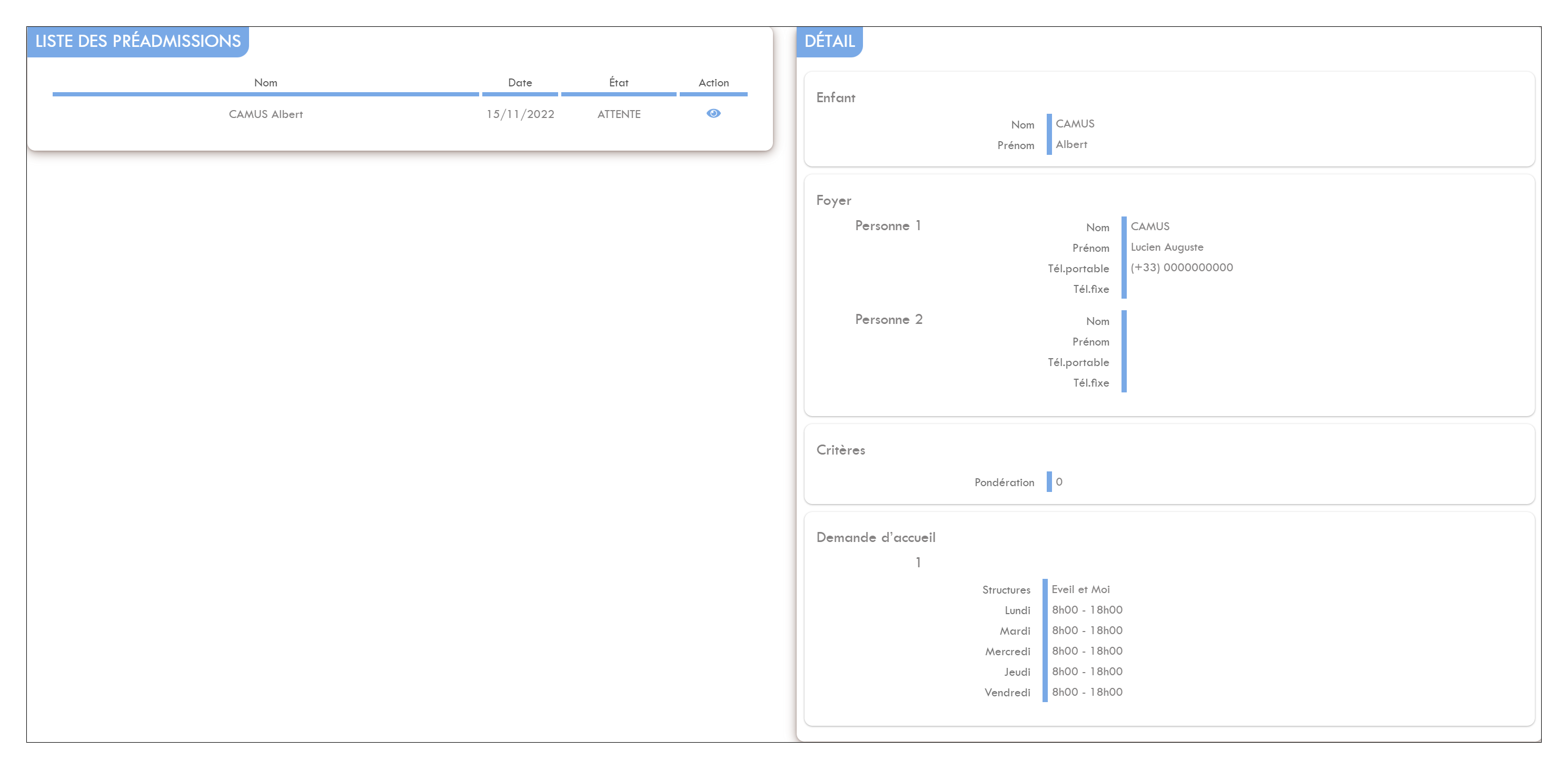This screenshot has height=769, width=1568.
Task: Click the Foyer section heading
Action: pos(833,200)
